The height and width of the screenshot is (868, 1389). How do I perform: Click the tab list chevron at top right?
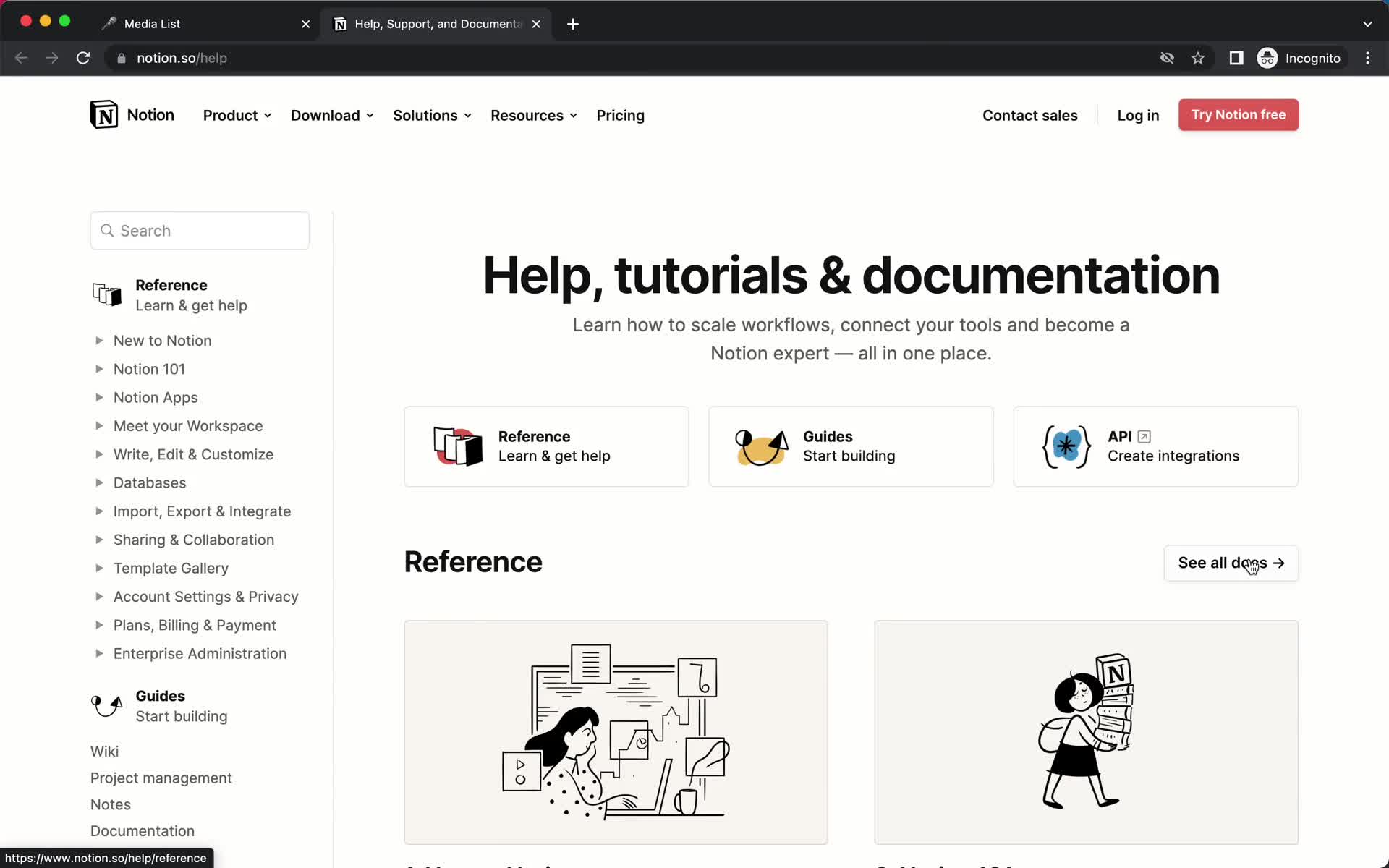1367,24
